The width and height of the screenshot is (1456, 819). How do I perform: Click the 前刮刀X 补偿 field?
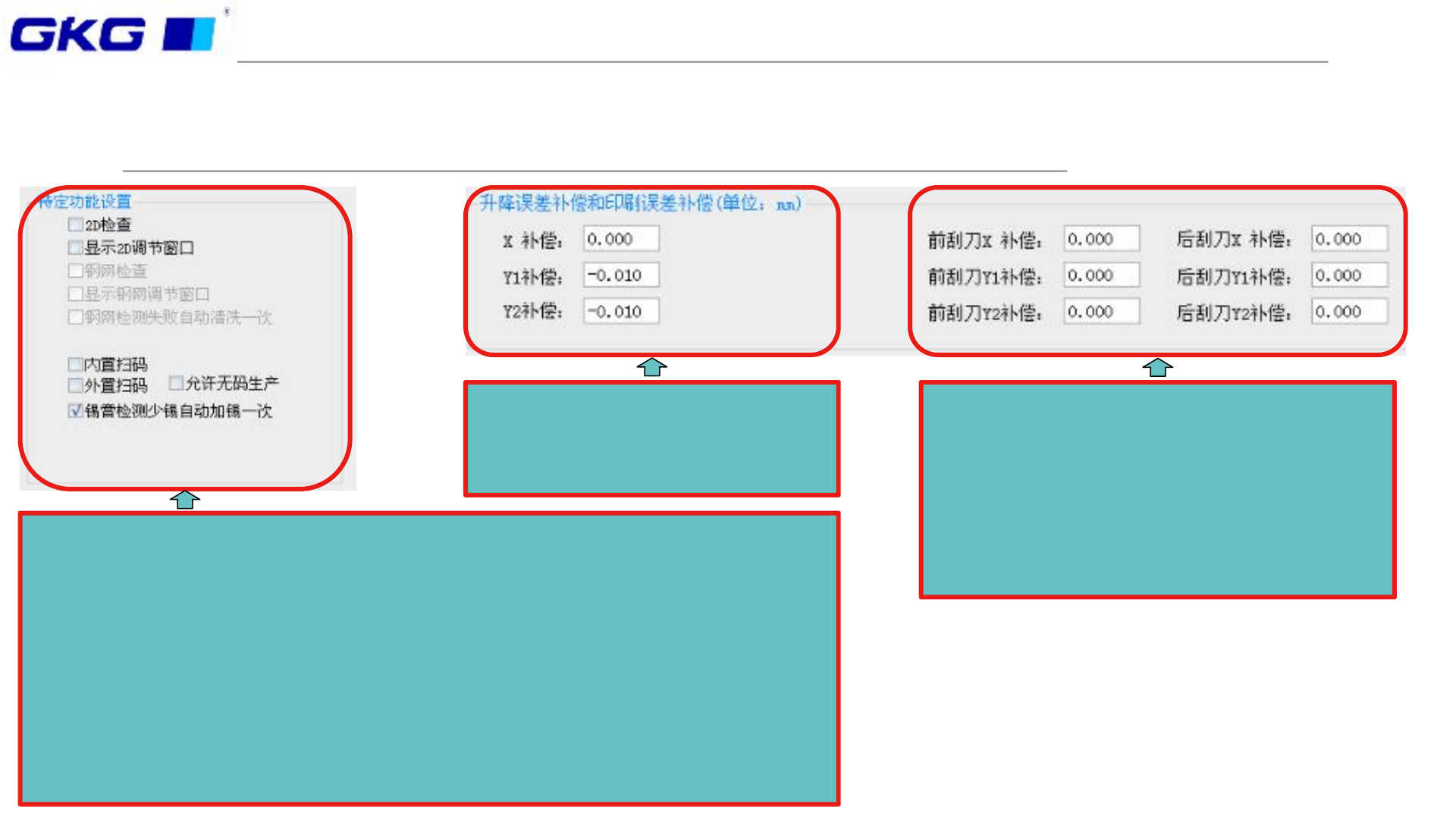click(1100, 239)
